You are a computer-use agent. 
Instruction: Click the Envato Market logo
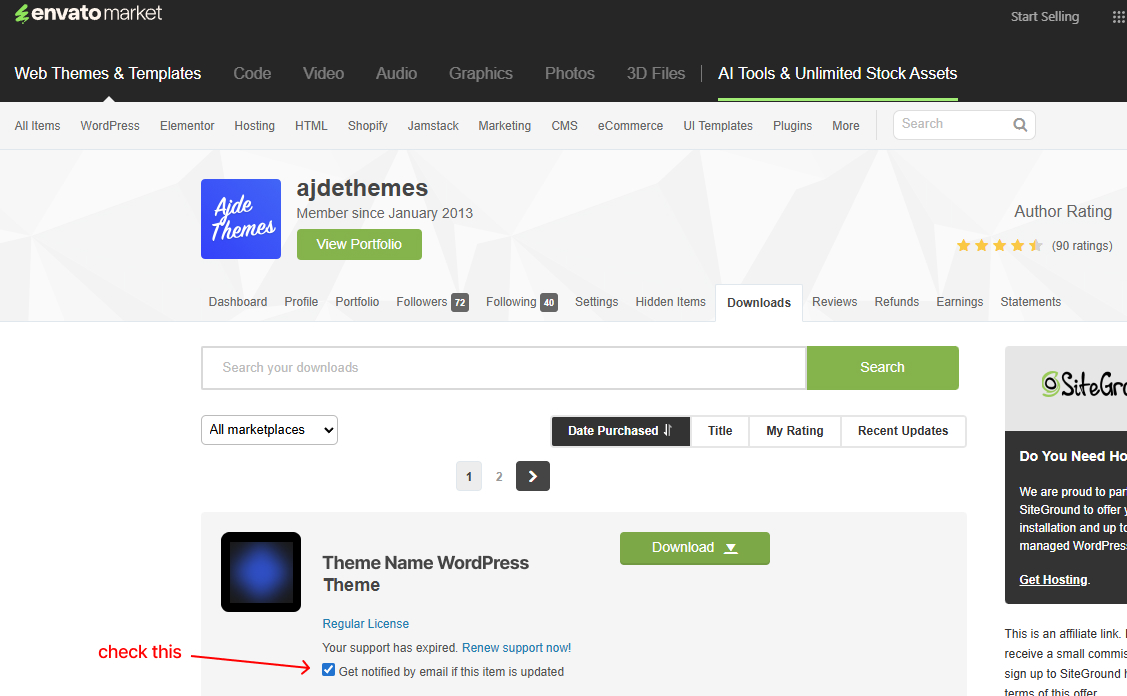pyautogui.click(x=88, y=15)
